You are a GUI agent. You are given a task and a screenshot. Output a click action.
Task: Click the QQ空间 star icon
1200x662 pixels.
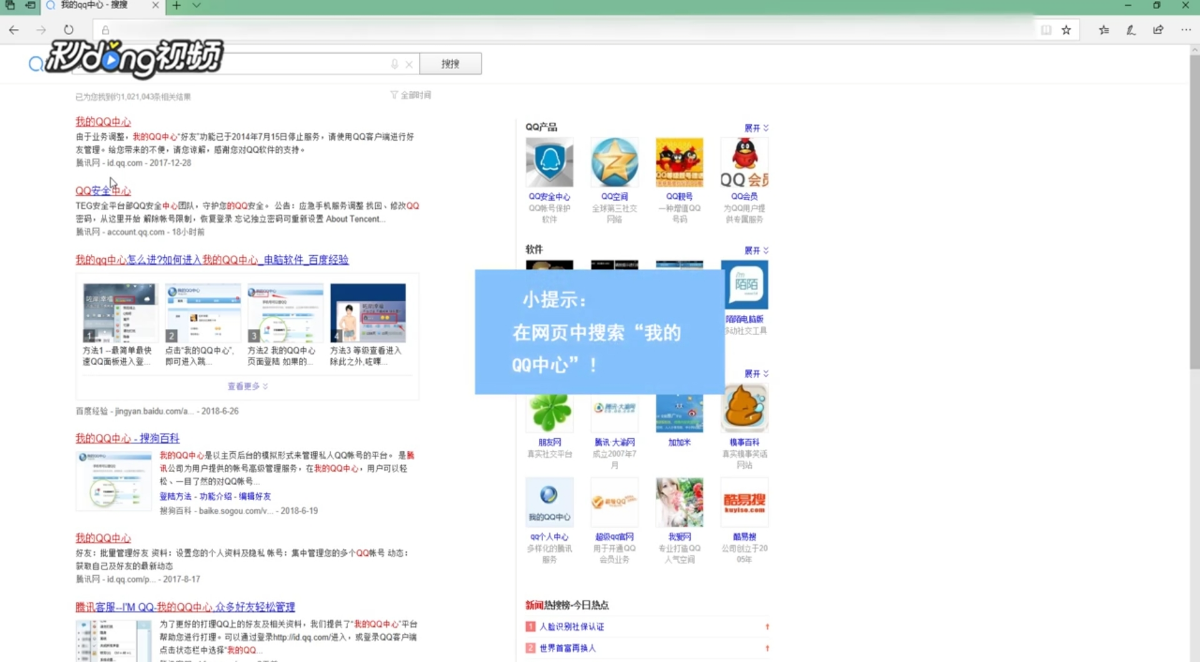pos(614,162)
